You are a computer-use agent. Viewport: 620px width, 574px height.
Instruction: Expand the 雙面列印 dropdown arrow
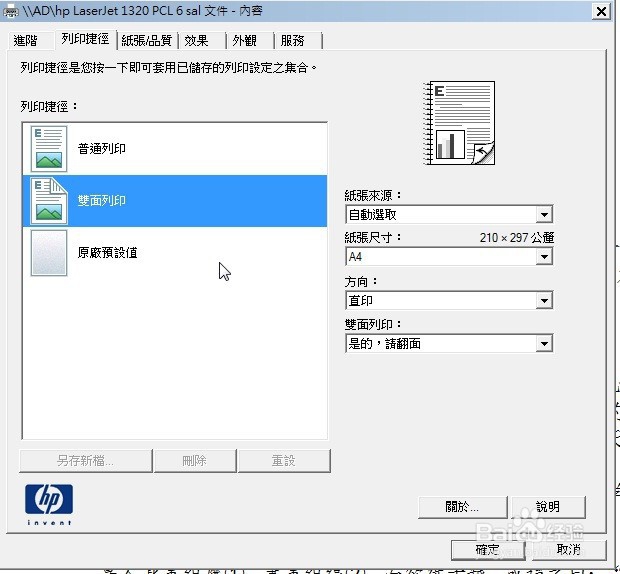[544, 344]
